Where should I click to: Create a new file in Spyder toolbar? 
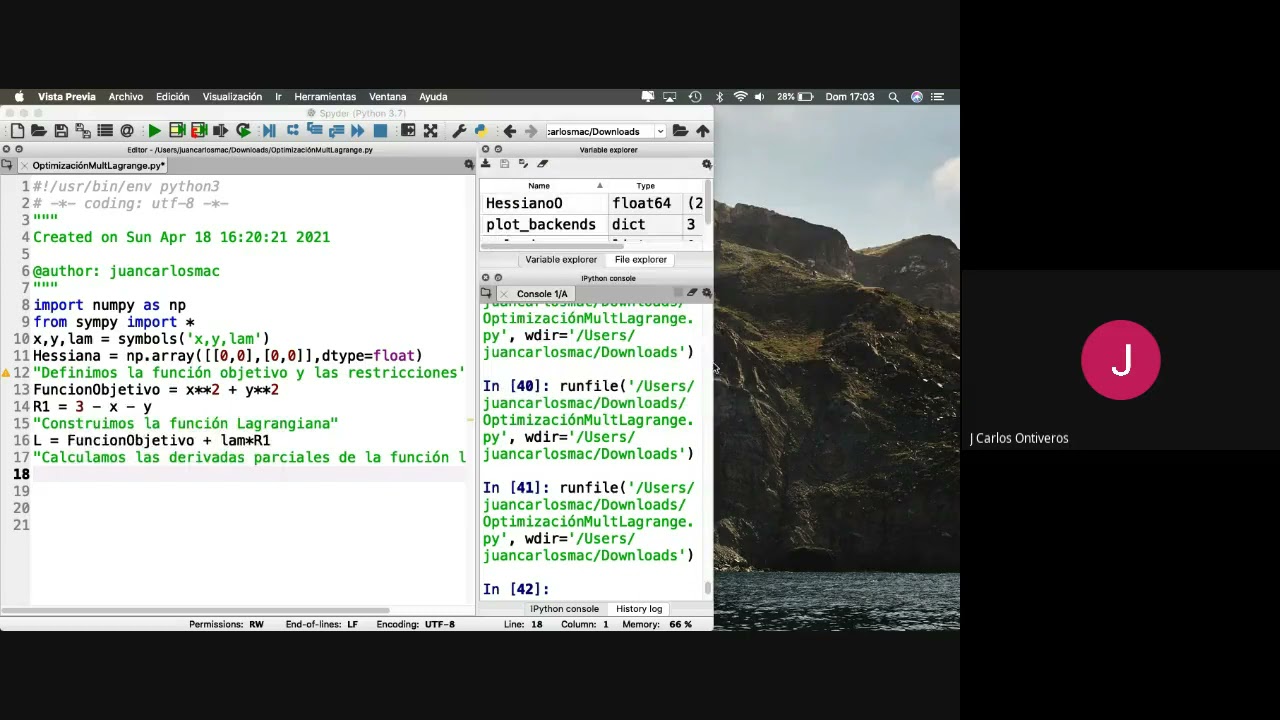pos(17,131)
